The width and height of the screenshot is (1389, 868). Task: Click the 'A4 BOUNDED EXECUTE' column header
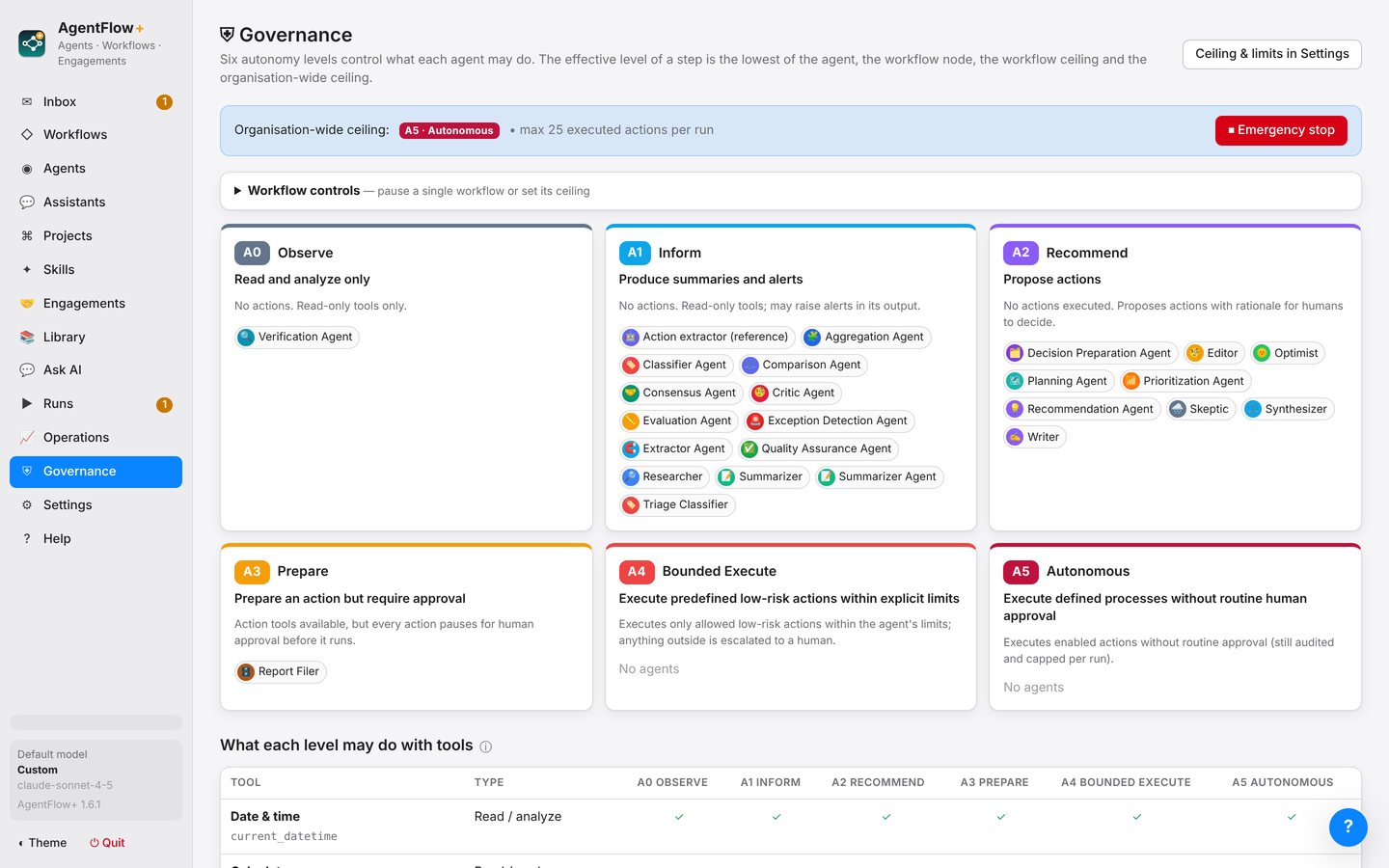(x=1126, y=783)
